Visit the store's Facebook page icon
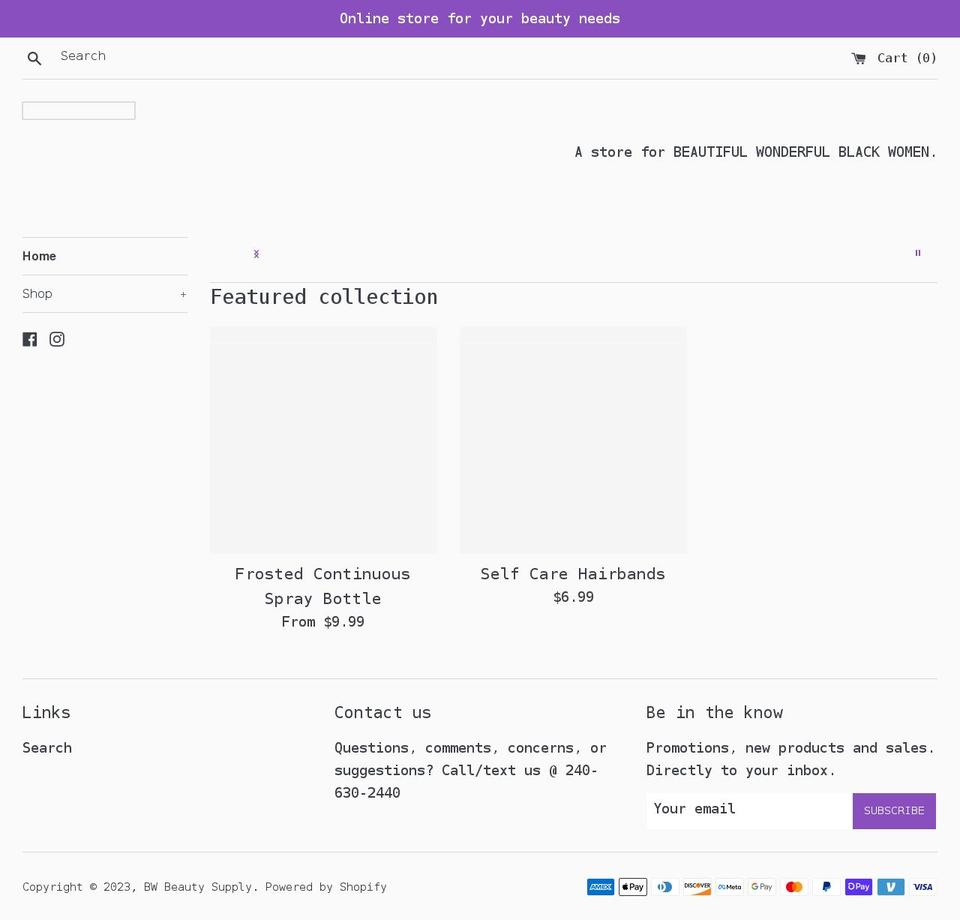 point(30,339)
